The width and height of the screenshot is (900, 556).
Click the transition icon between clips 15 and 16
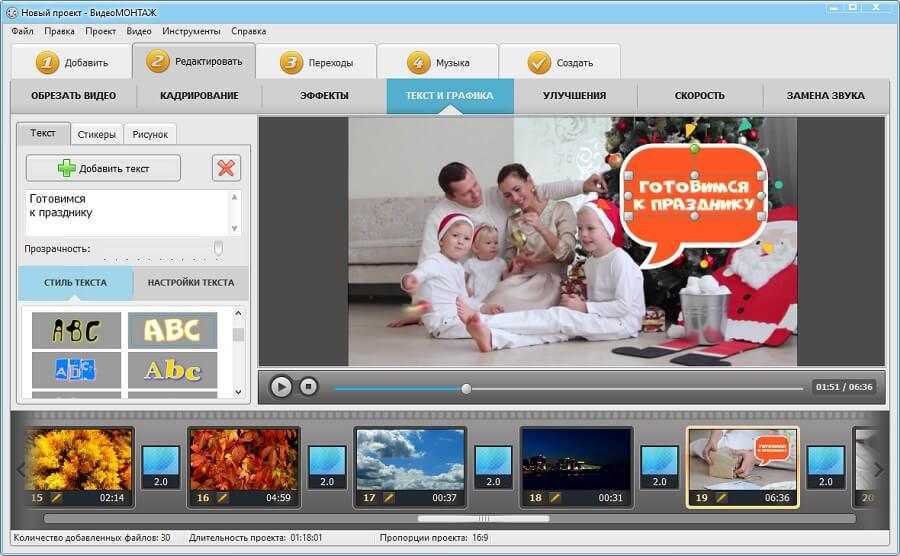[160, 467]
